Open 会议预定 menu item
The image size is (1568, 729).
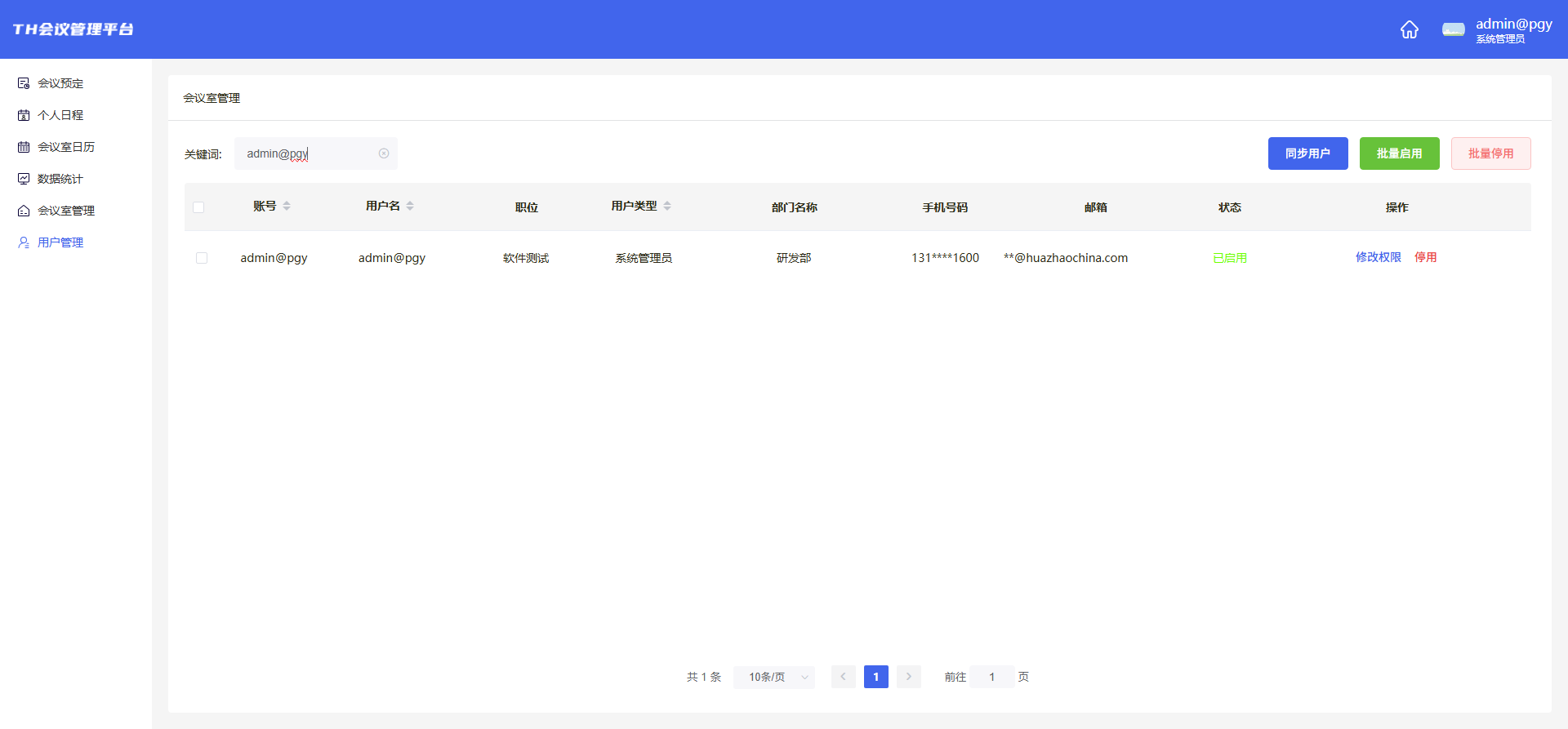(x=60, y=83)
